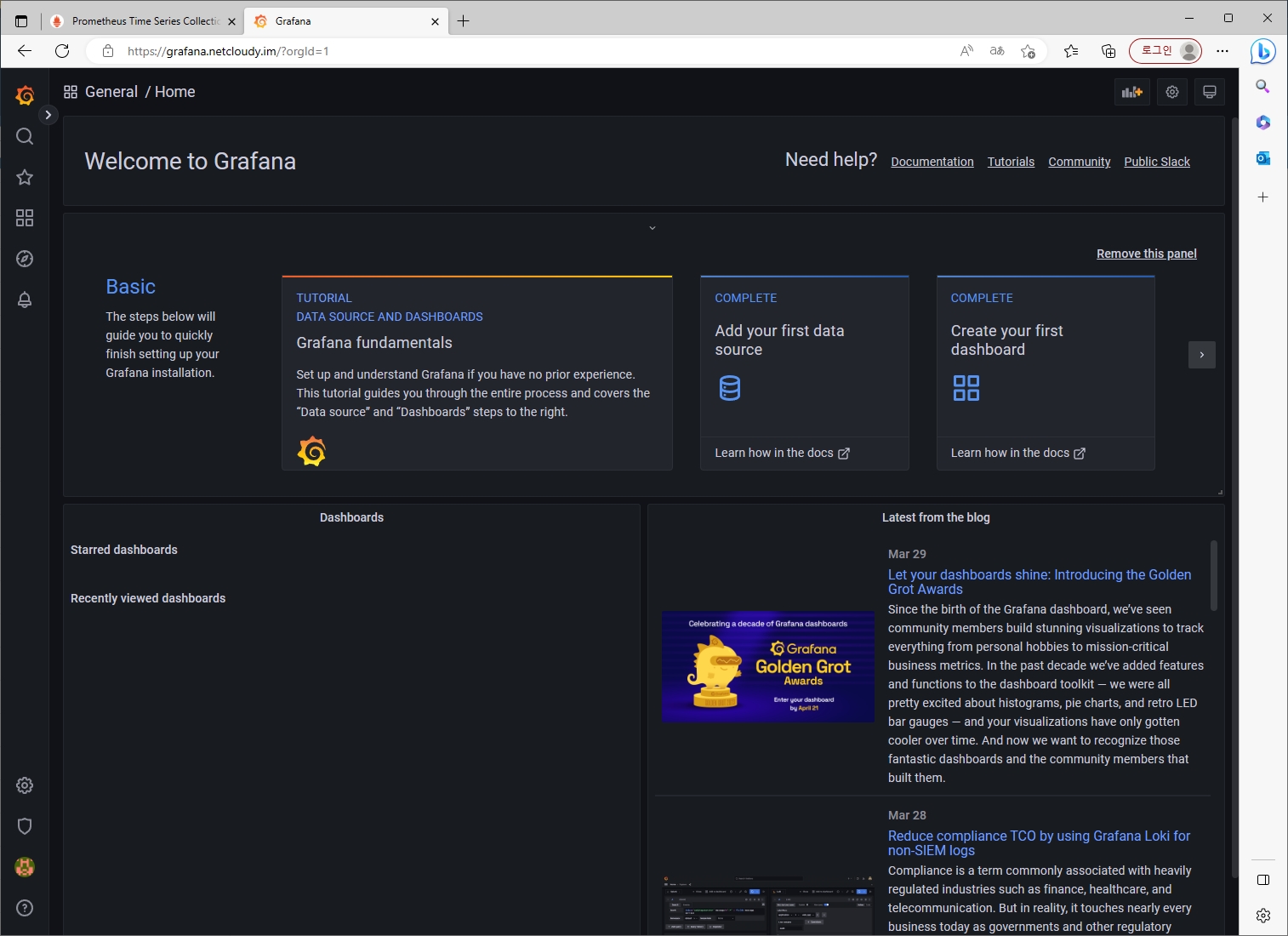Image resolution: width=1288 pixels, height=936 pixels.
Task: Open the user profile avatar
Action: [x=25, y=867]
